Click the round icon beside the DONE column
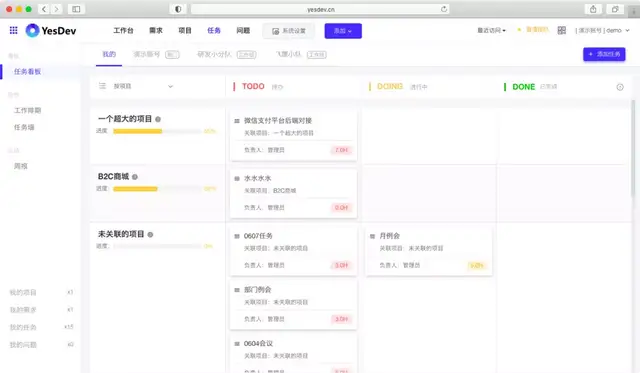 pyautogui.click(x=620, y=87)
